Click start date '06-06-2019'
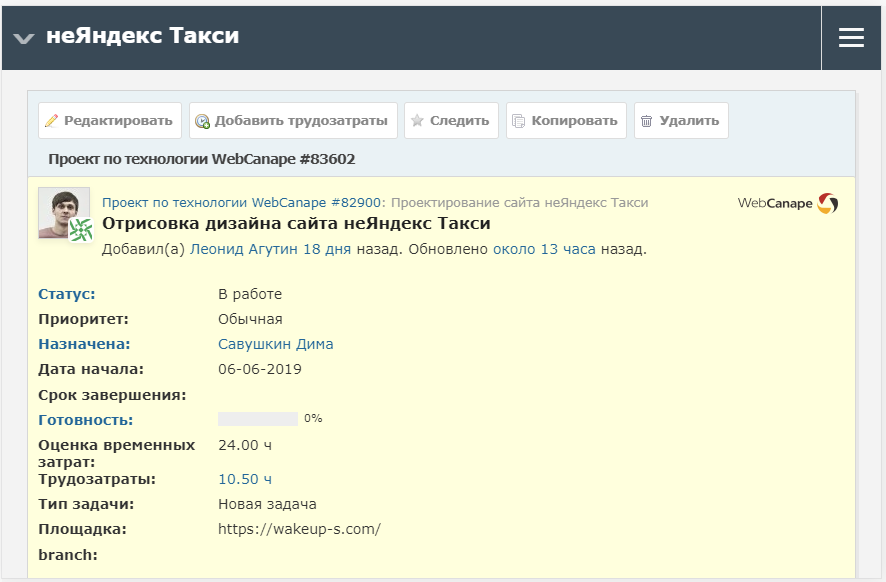Screen dimensions: 886x582 (x=260, y=370)
